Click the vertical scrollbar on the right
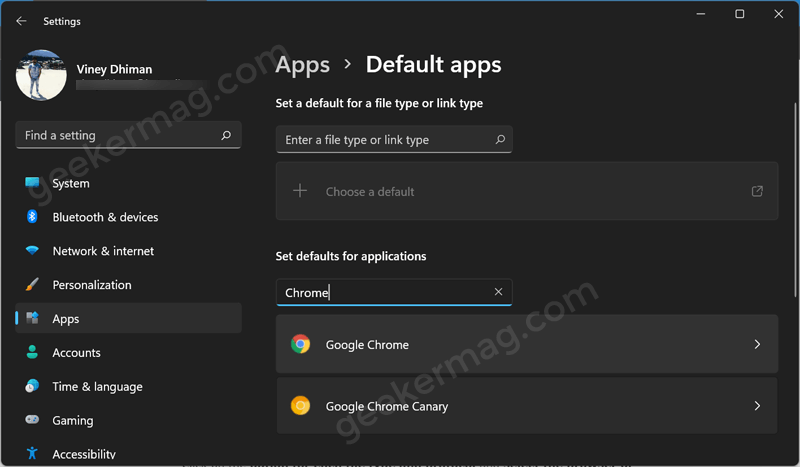 (x=795, y=199)
